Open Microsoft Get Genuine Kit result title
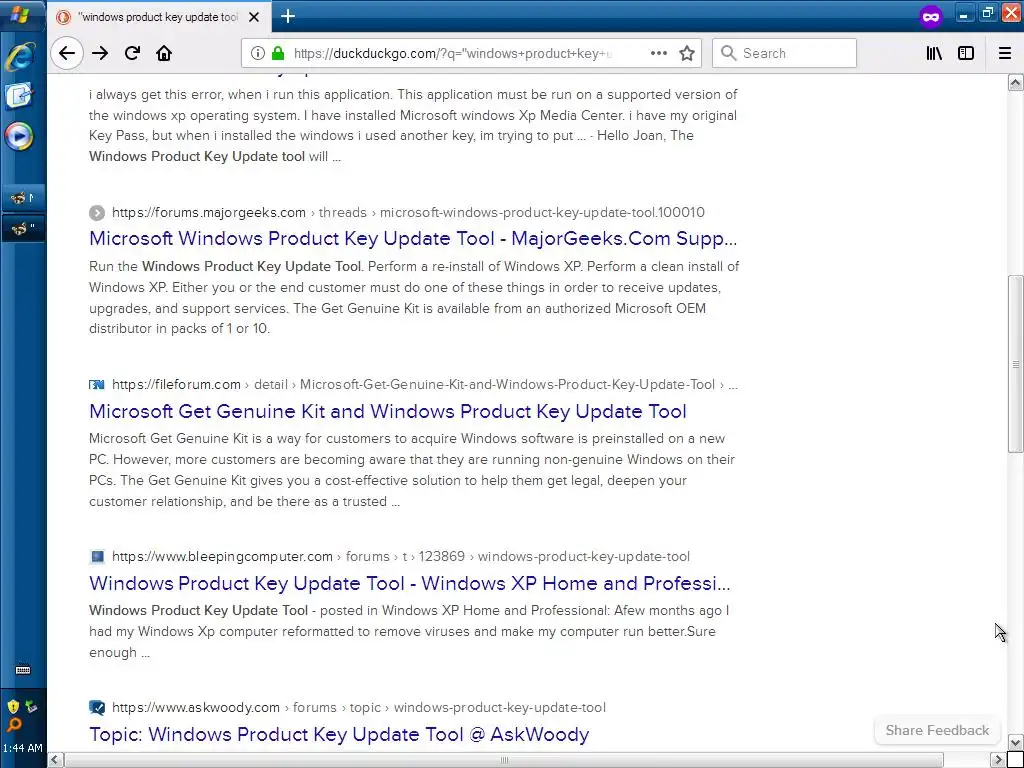This screenshot has width=1024, height=768. coord(388,411)
